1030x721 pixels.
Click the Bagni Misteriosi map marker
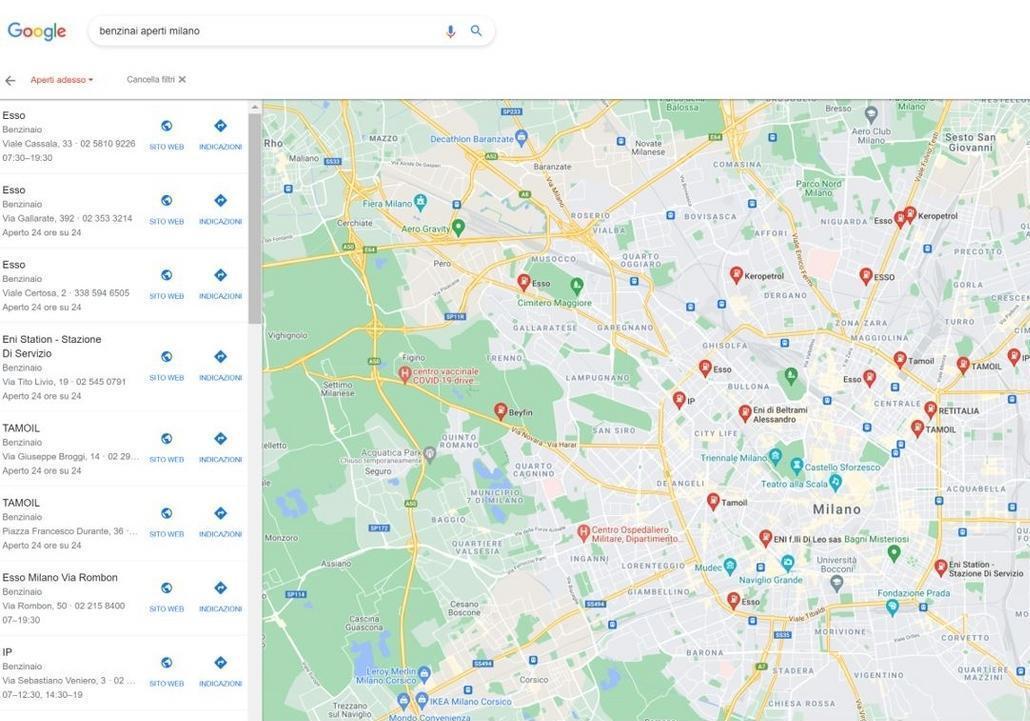(893, 554)
